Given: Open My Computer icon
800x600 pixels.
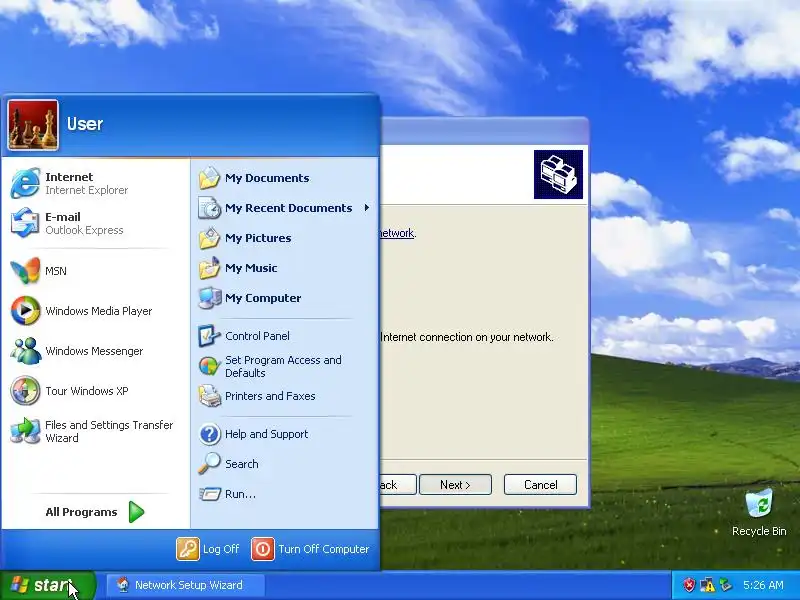Looking at the screenshot, I should coord(209,298).
